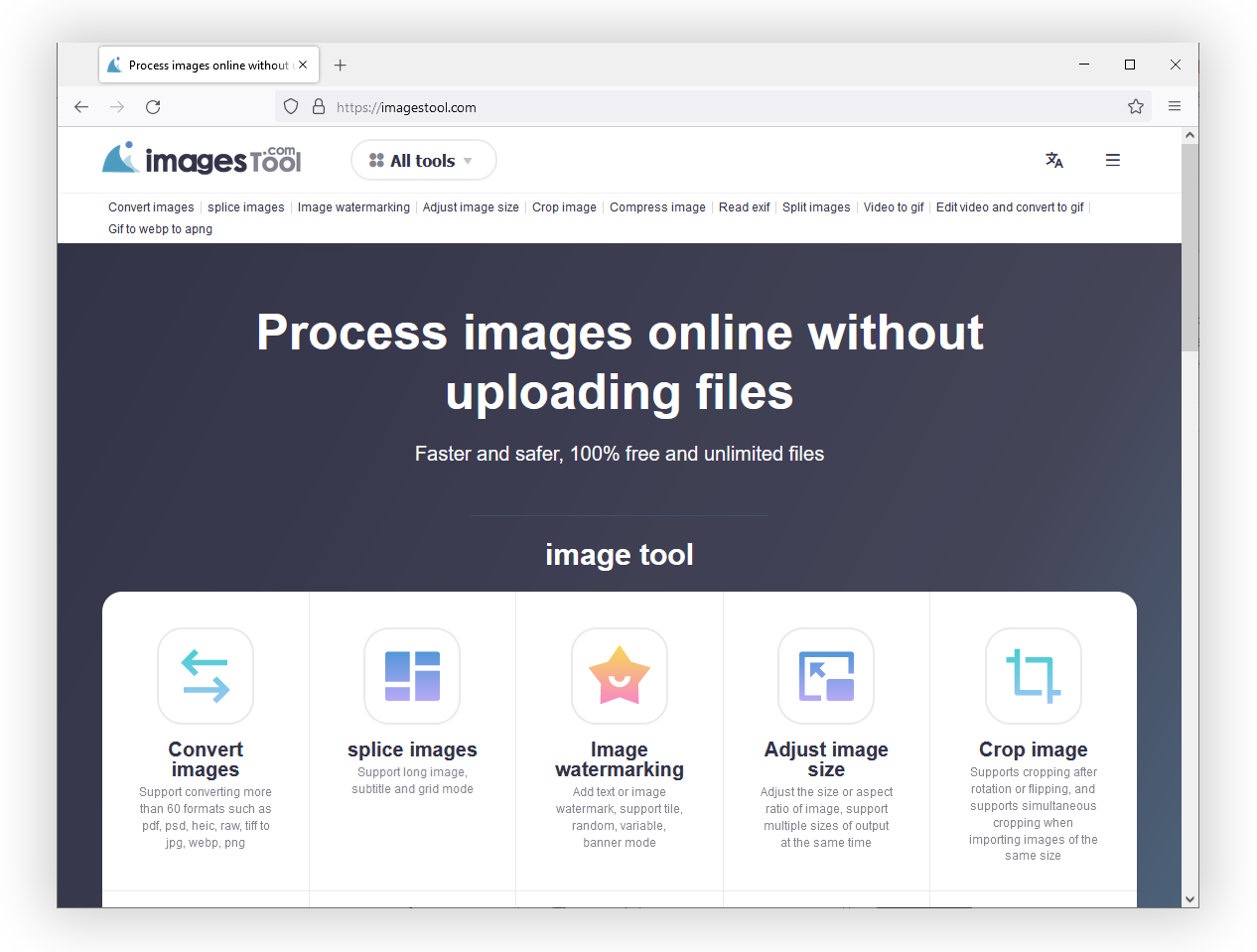Click the Gif to webp to apng link
The image size is (1257, 952).
pos(160,228)
